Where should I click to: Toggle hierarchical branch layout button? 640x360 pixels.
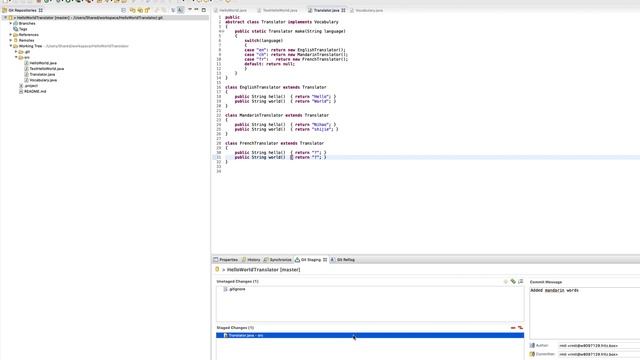pos(180,10)
